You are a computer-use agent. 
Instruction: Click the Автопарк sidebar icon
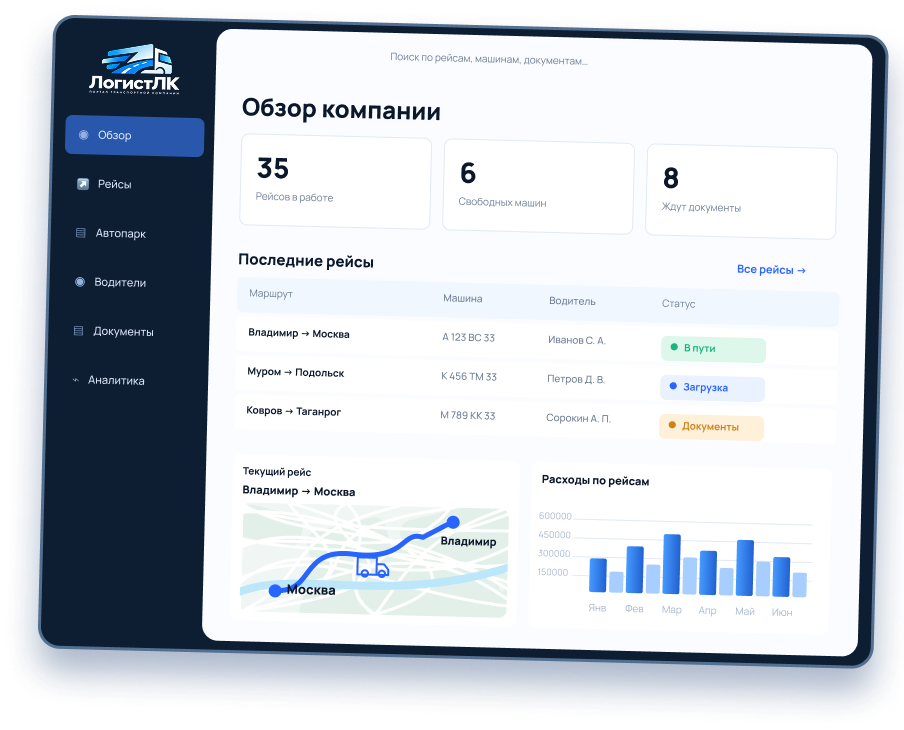(81, 233)
